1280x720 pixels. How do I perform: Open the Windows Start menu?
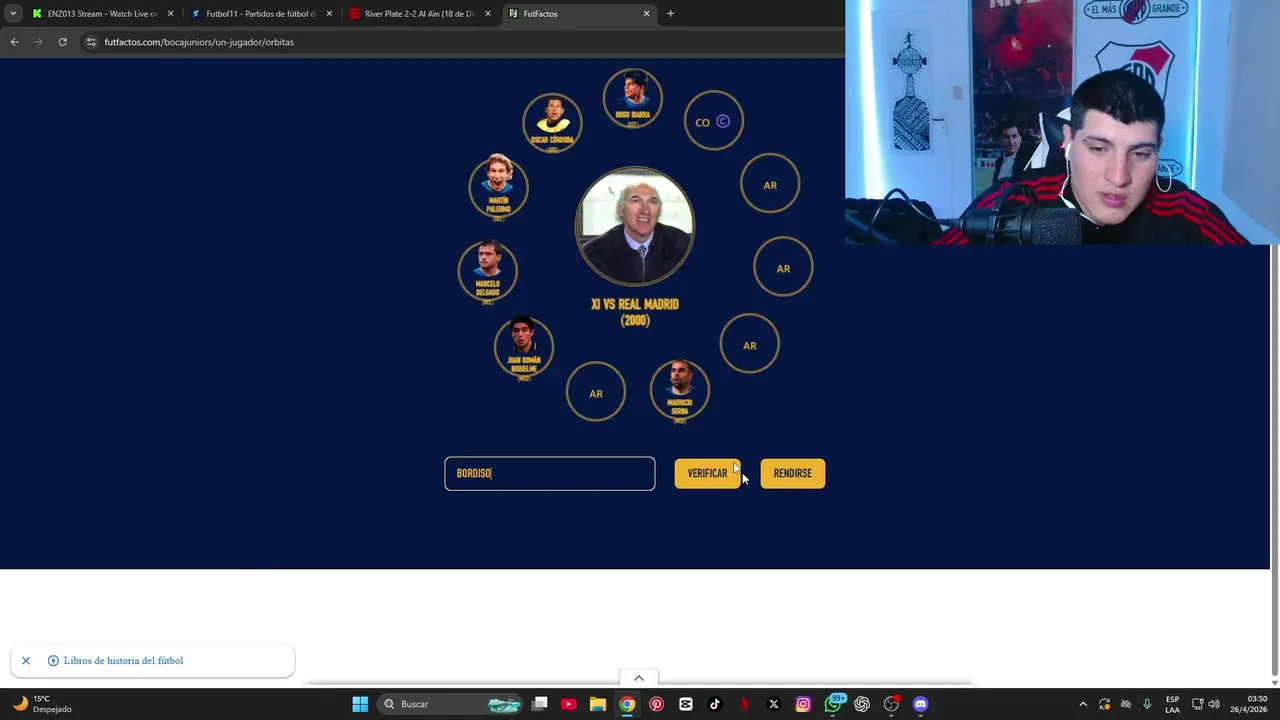360,704
